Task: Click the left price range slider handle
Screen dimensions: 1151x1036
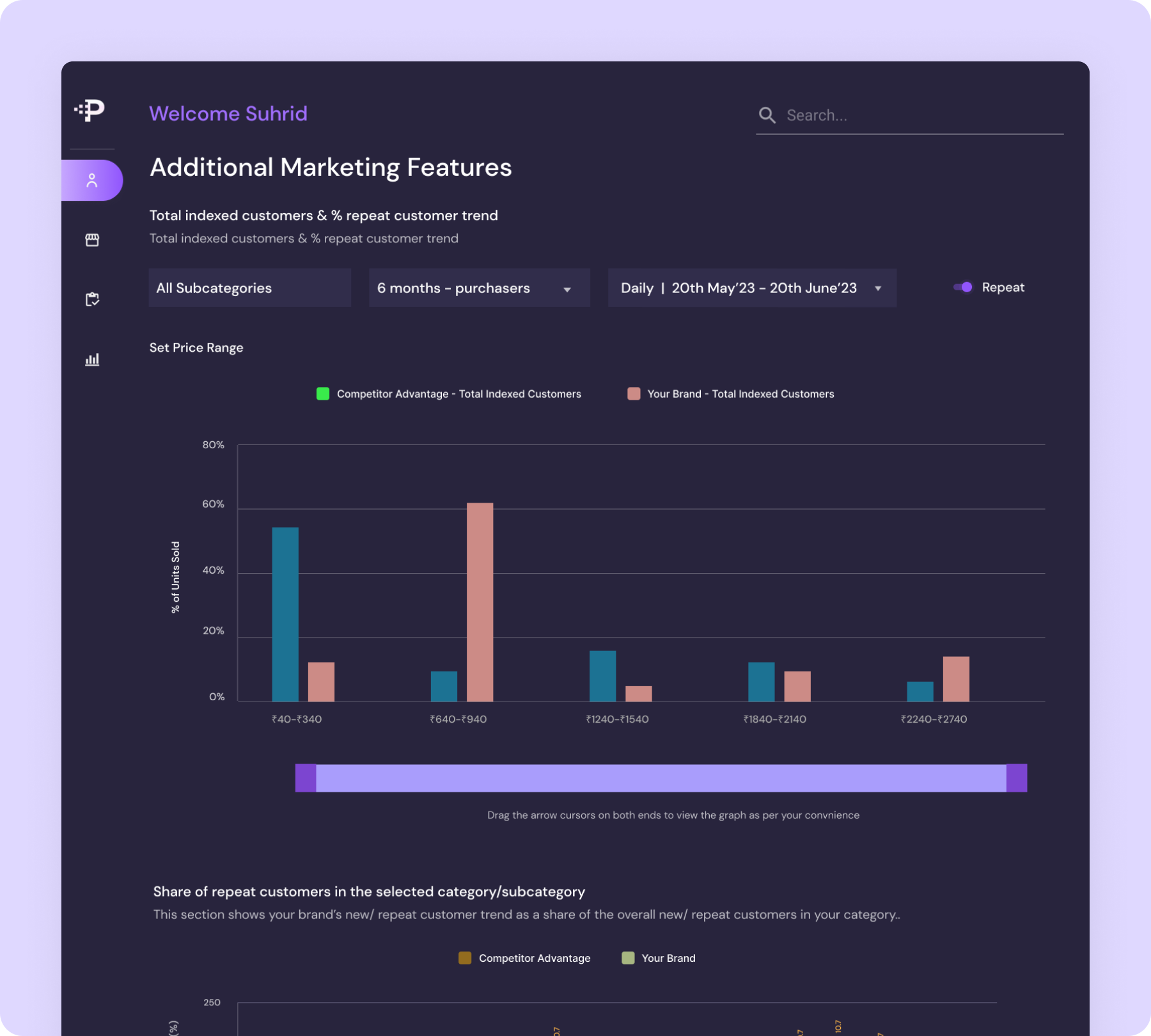Action: tap(305, 778)
